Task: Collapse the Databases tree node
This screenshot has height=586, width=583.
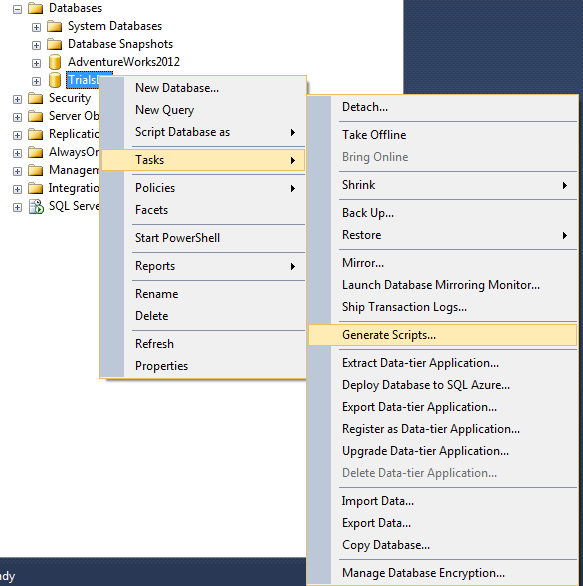Action: (x=17, y=9)
